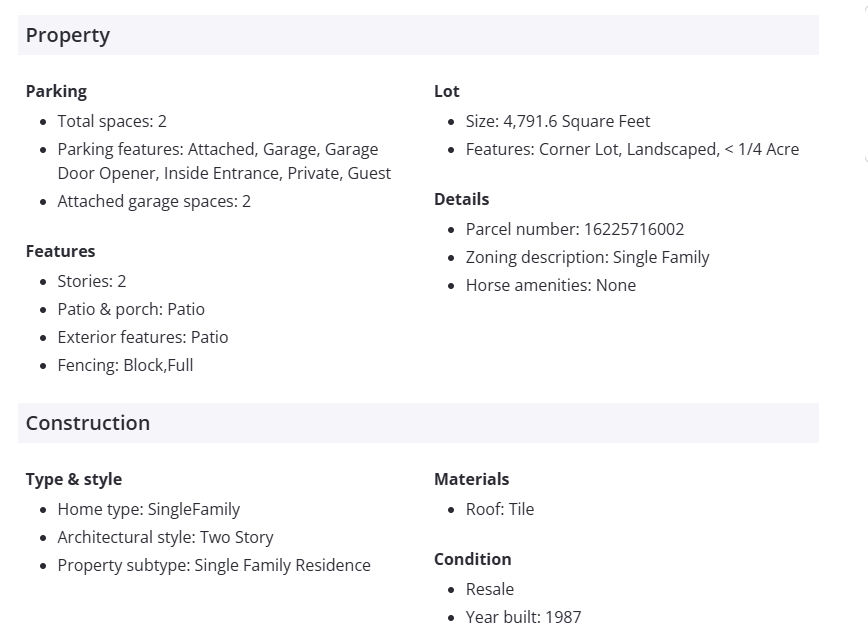Click Year built: 1987 item
The height and width of the screenshot is (640, 868).
point(523,617)
